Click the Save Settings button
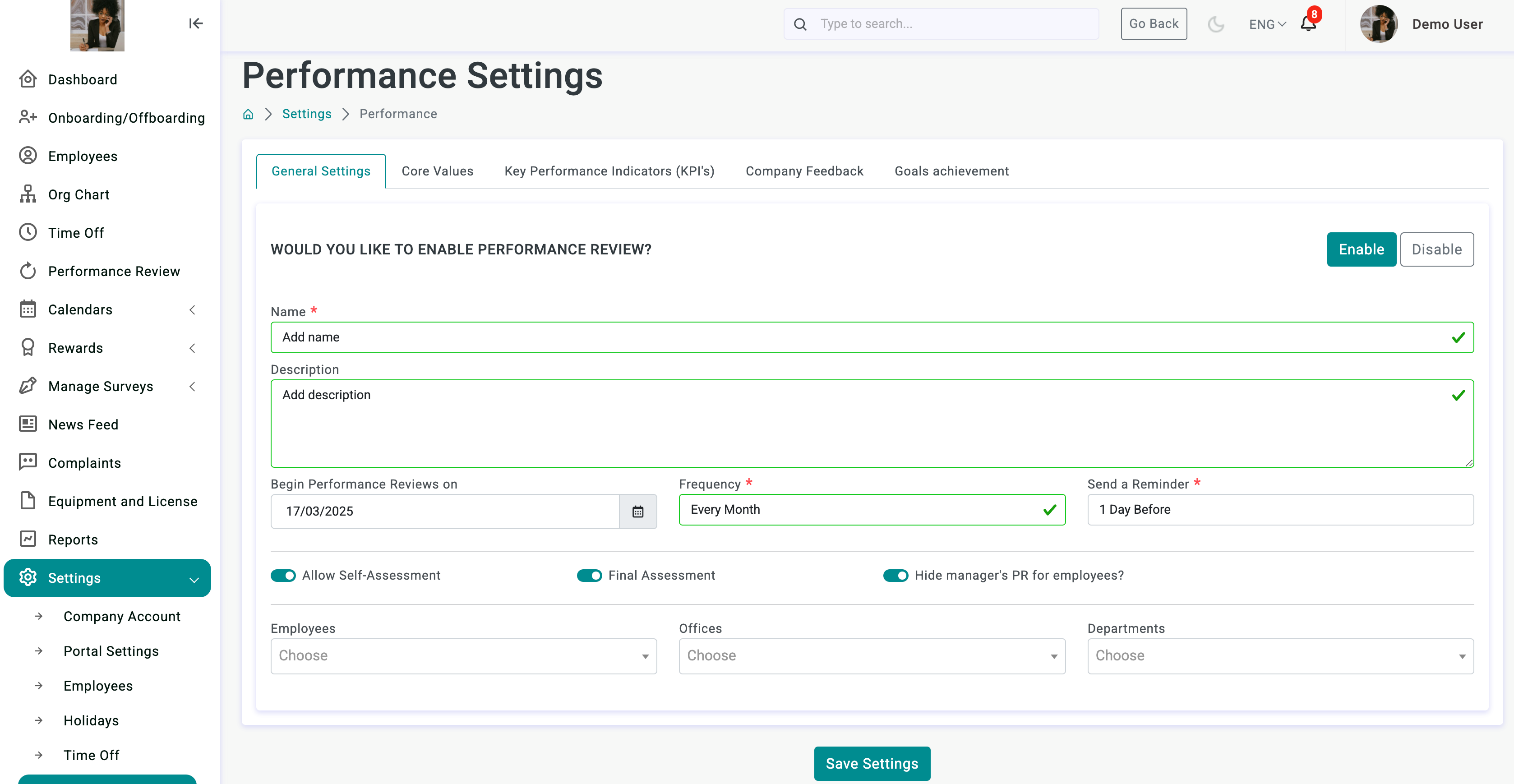This screenshot has height=784, width=1514. [872, 763]
